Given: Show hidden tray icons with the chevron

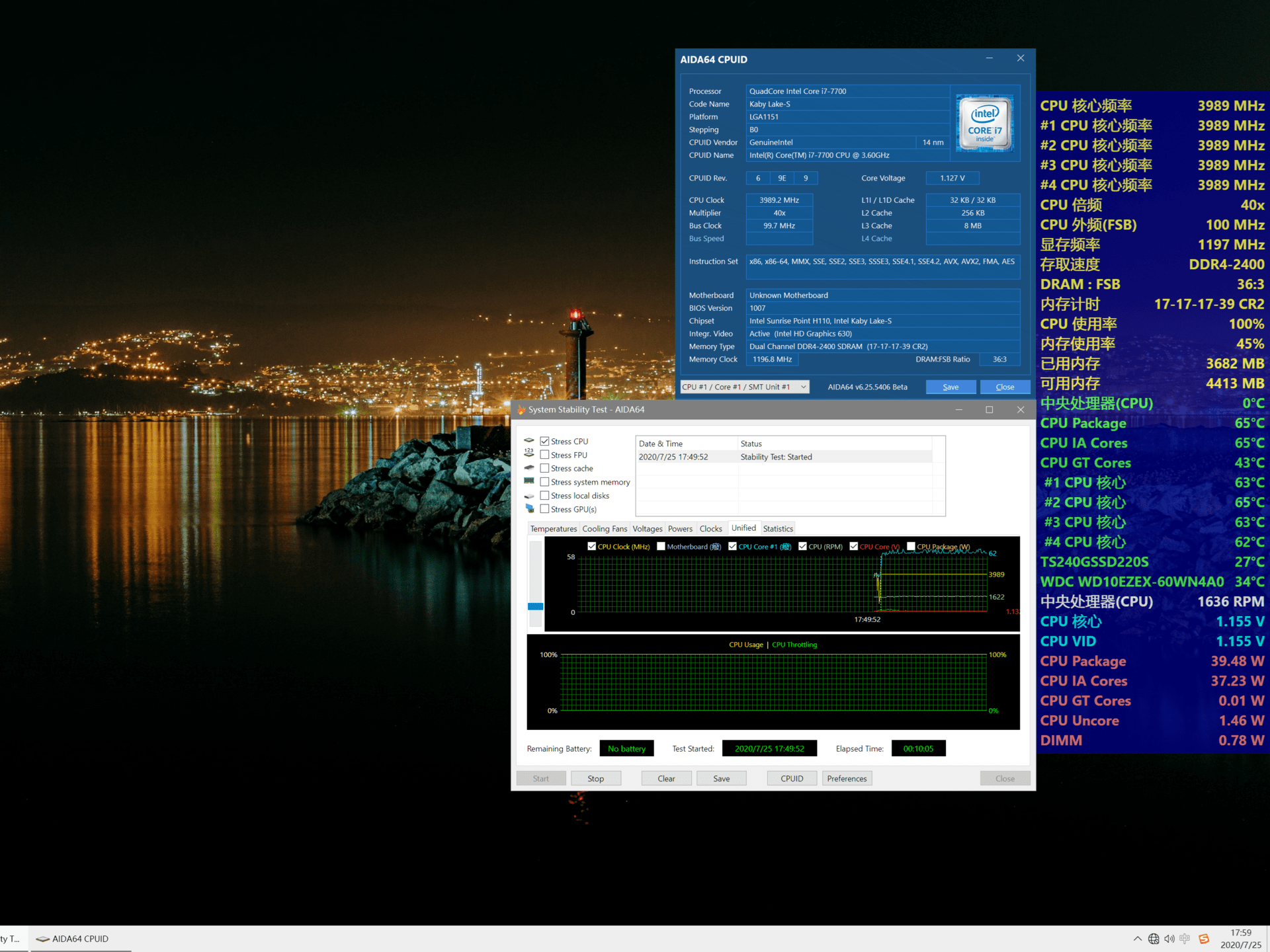Looking at the screenshot, I should coord(1138,939).
